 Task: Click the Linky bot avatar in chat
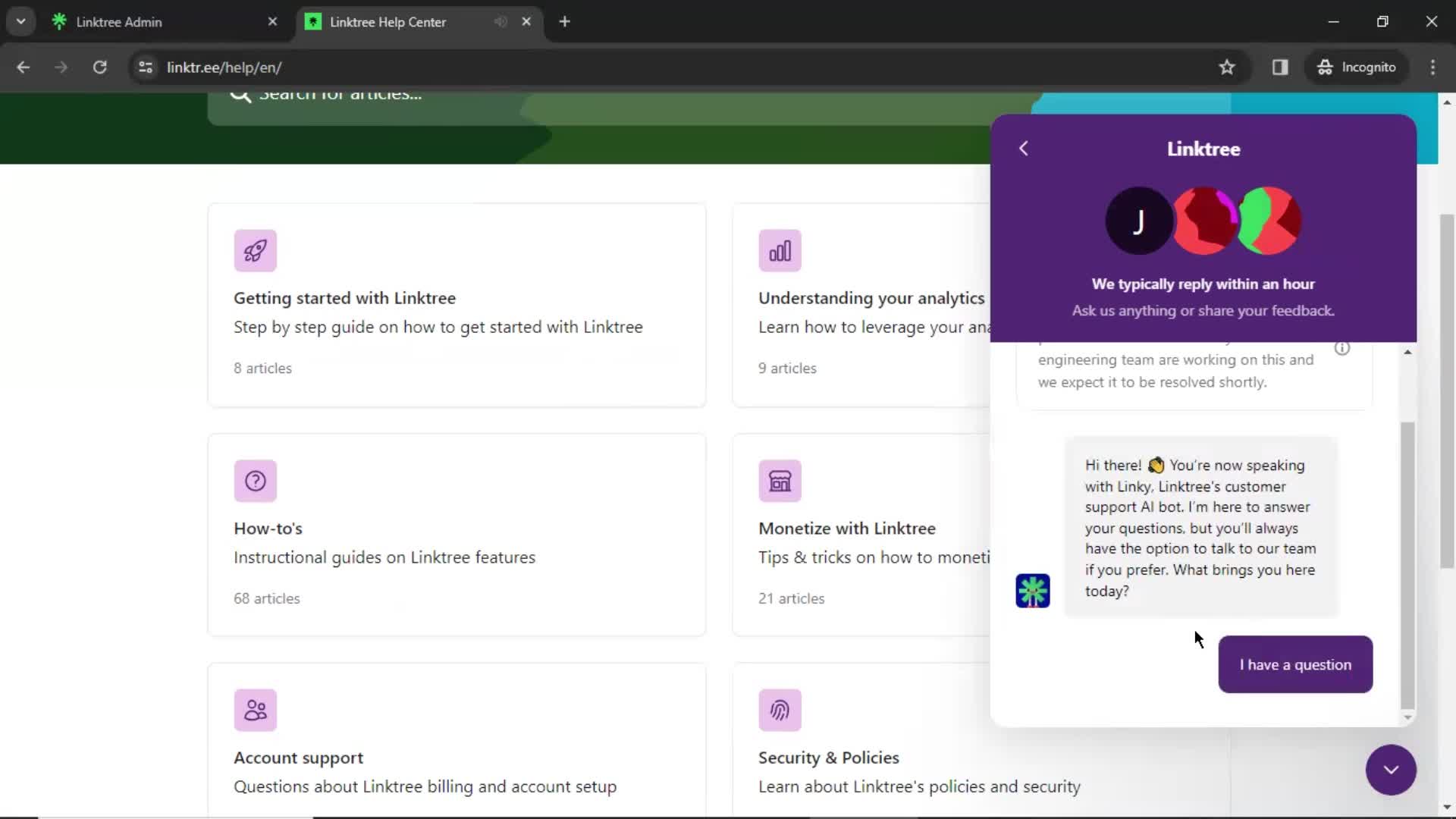(1032, 591)
